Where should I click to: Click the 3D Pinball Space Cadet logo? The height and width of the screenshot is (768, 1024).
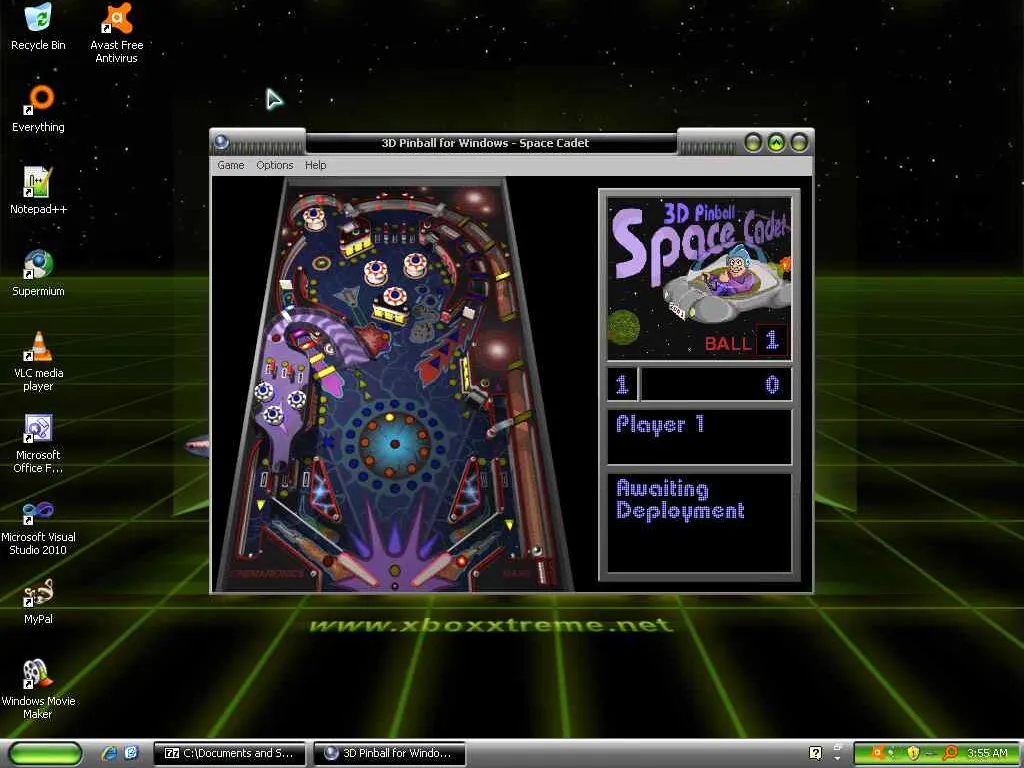point(699,278)
